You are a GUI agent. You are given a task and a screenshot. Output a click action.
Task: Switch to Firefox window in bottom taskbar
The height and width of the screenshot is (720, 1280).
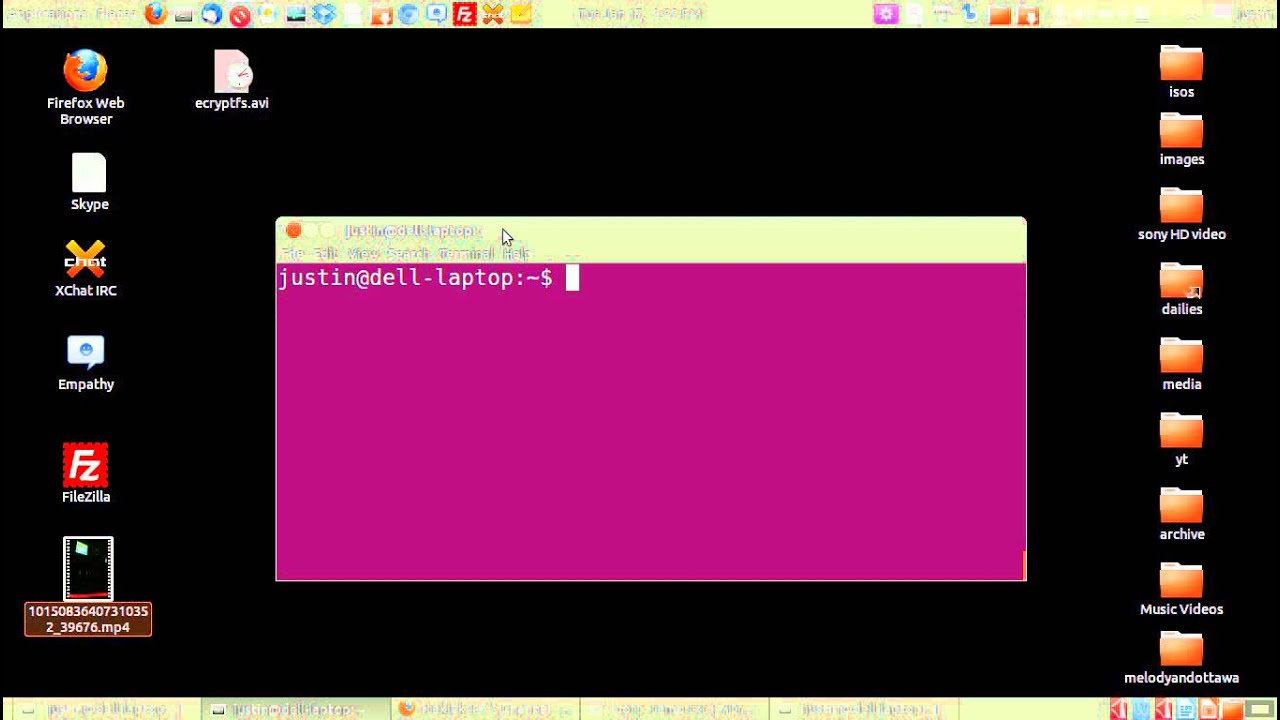click(x=480, y=709)
